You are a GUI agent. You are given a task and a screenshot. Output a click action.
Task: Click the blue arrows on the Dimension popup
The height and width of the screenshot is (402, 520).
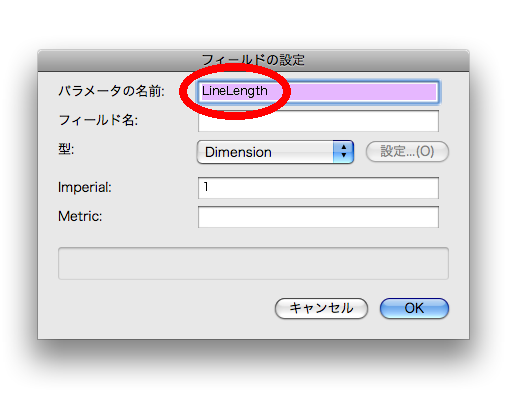[343, 152]
